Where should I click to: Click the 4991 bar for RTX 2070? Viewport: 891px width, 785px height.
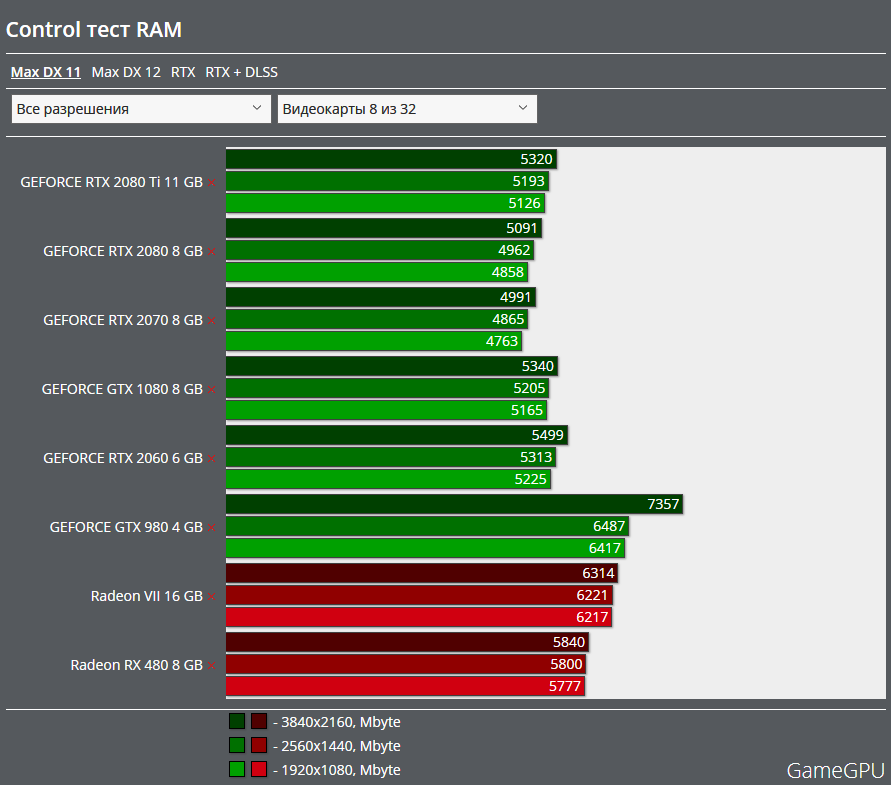click(x=381, y=297)
